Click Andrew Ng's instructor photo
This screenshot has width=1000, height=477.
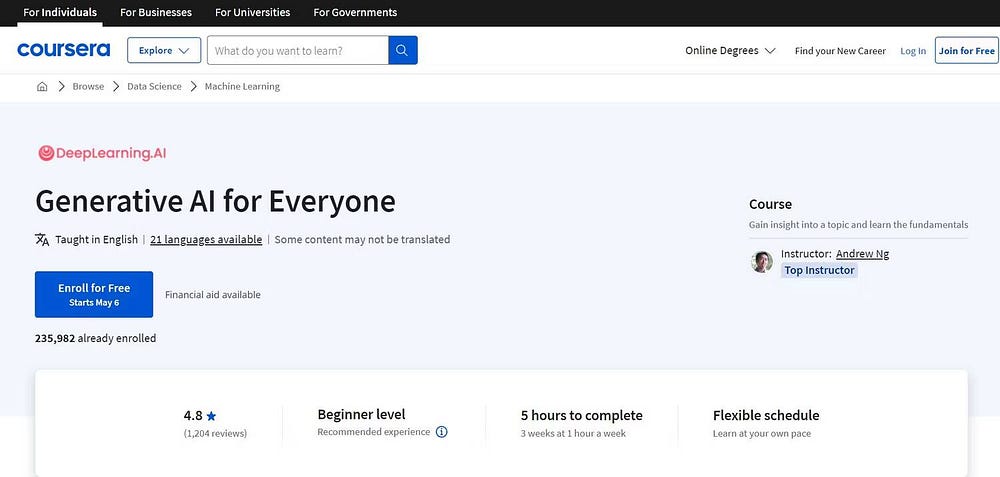pos(761,261)
